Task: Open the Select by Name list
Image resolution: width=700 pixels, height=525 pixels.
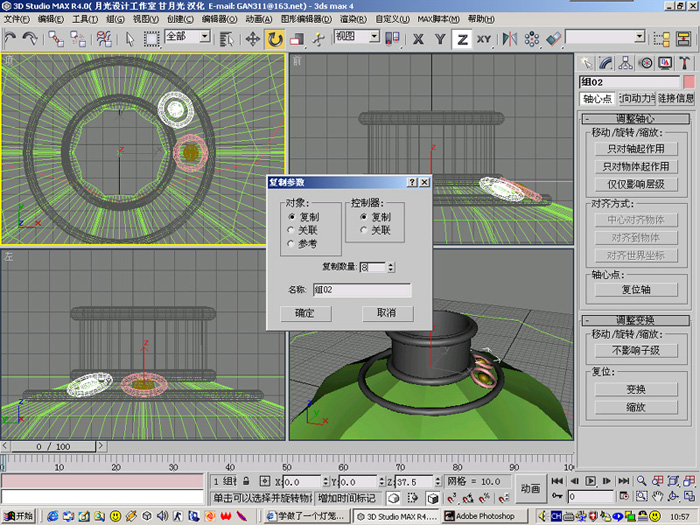Action: click(x=227, y=39)
